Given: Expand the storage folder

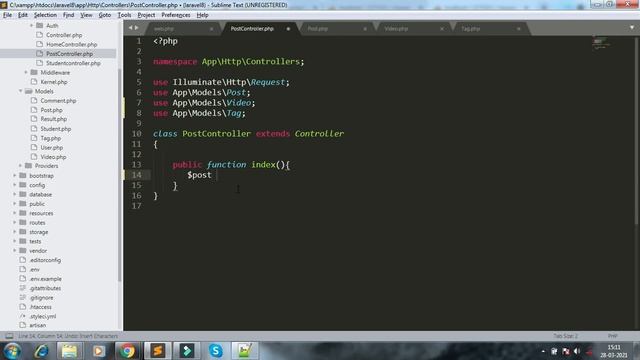Looking at the screenshot, I should pos(15,232).
